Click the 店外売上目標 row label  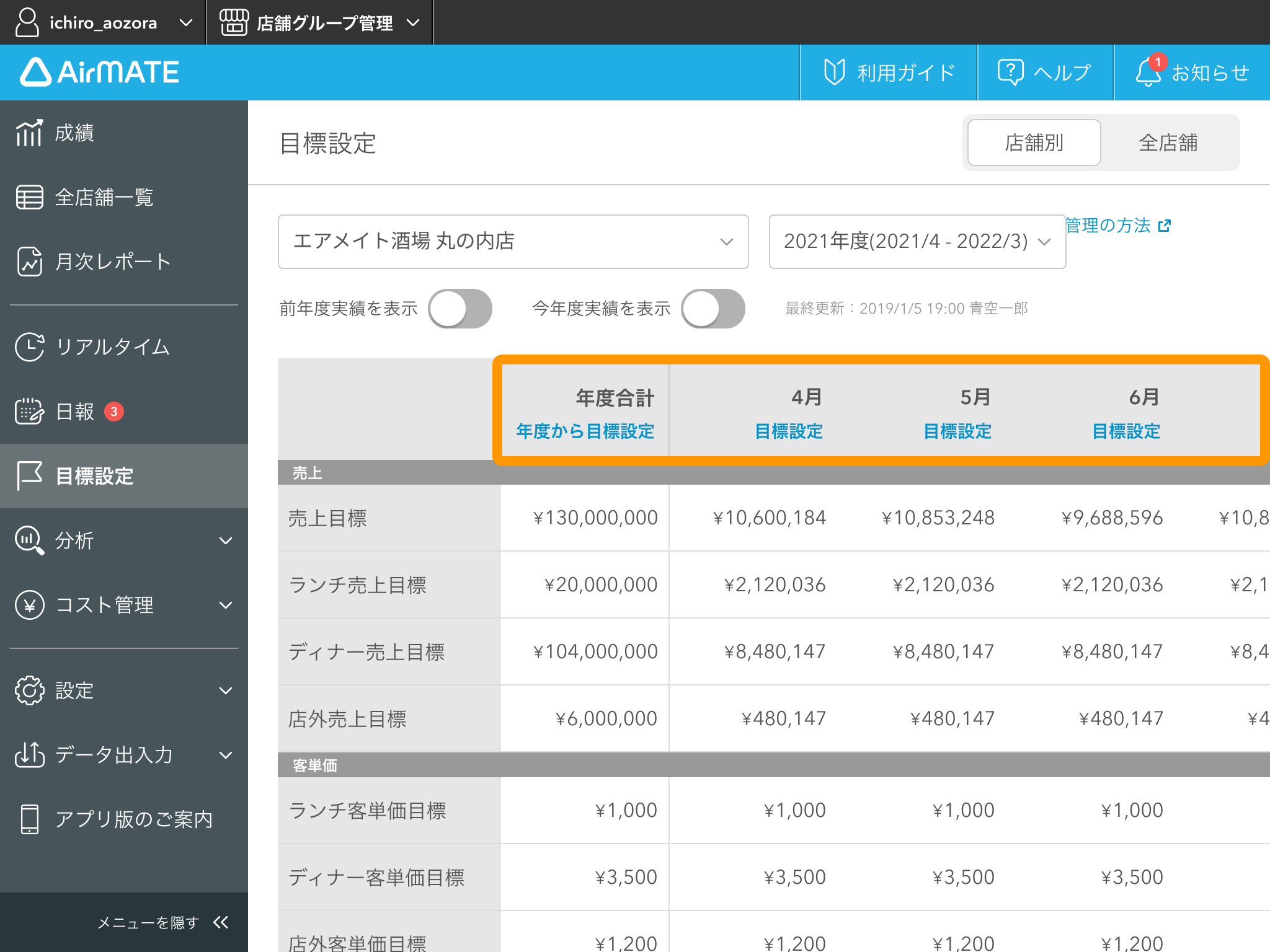coord(347,719)
